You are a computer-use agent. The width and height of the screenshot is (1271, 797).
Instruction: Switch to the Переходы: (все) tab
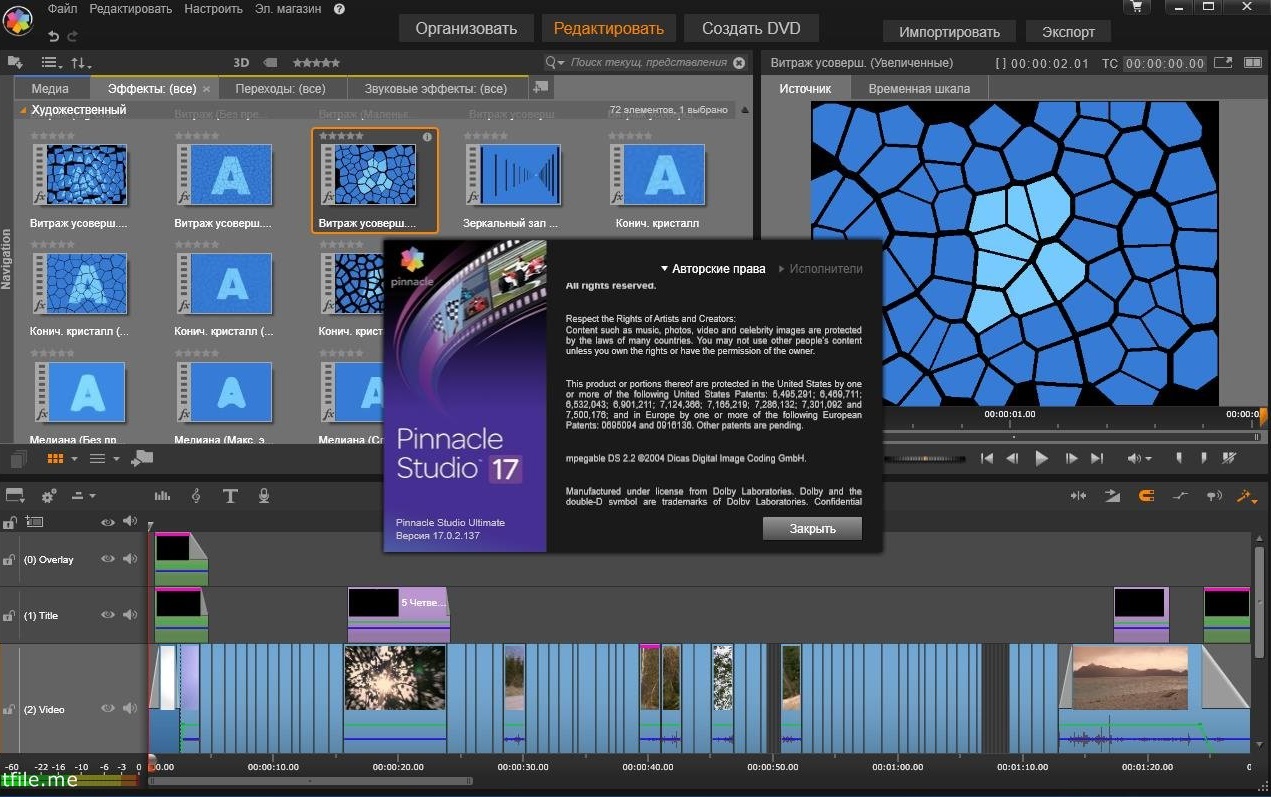(280, 89)
